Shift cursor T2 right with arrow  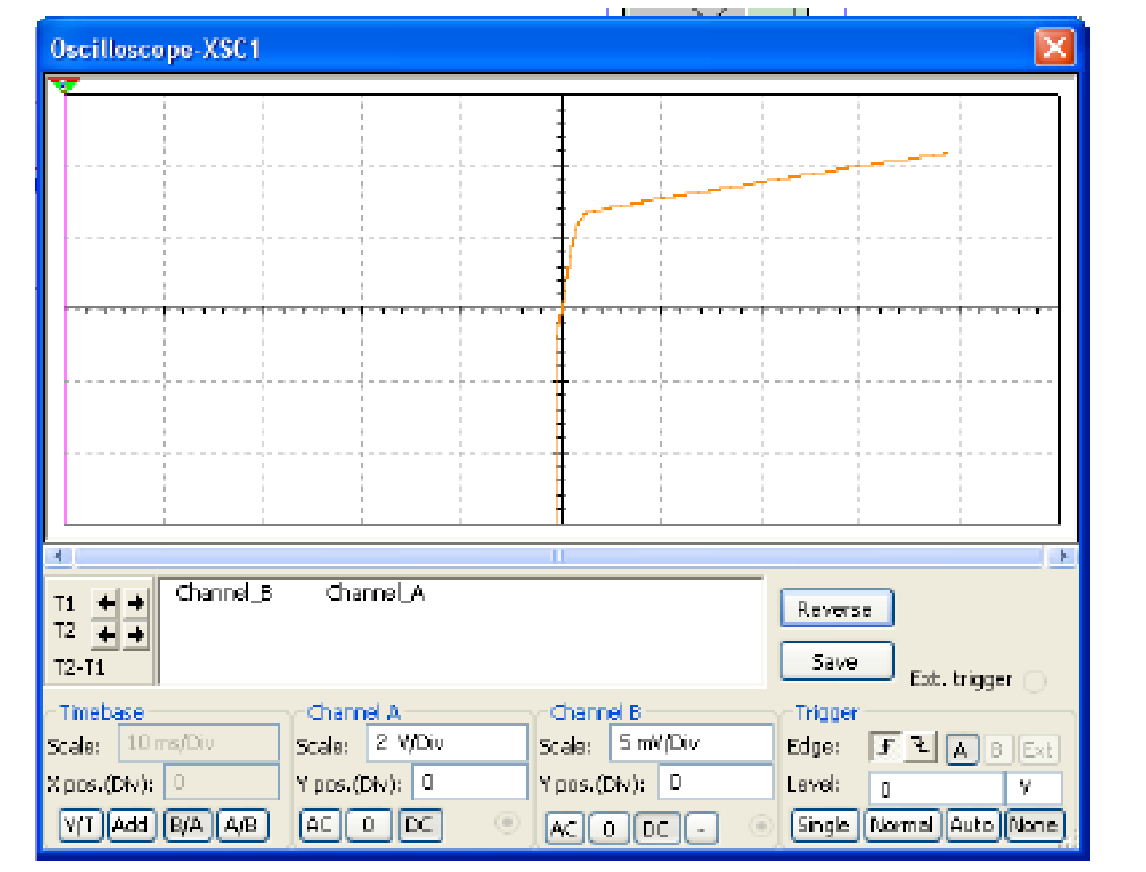click(x=135, y=633)
